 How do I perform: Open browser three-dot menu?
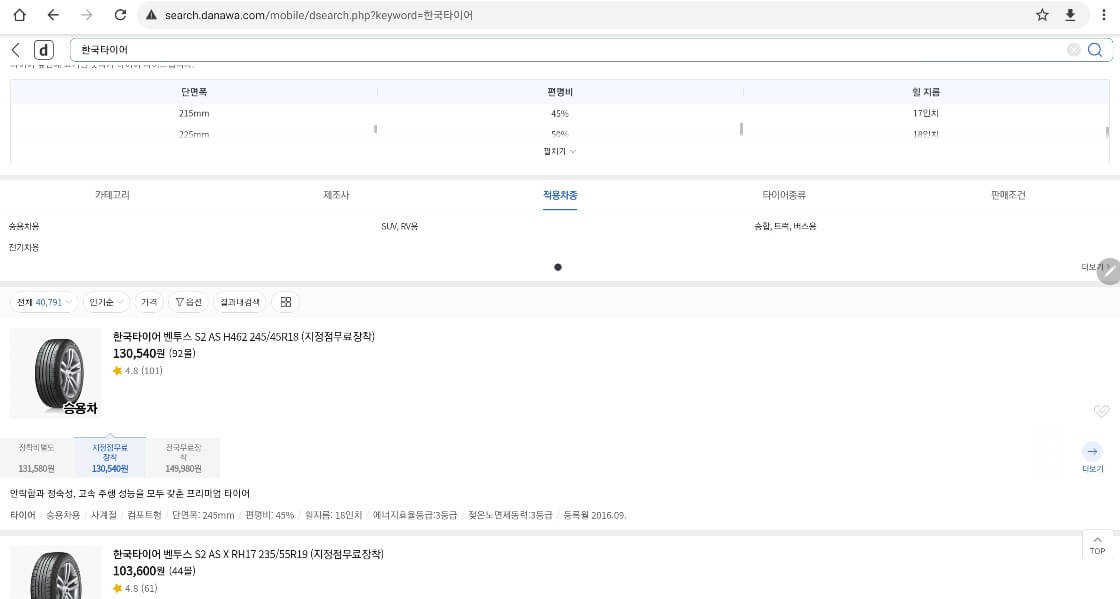click(1104, 15)
